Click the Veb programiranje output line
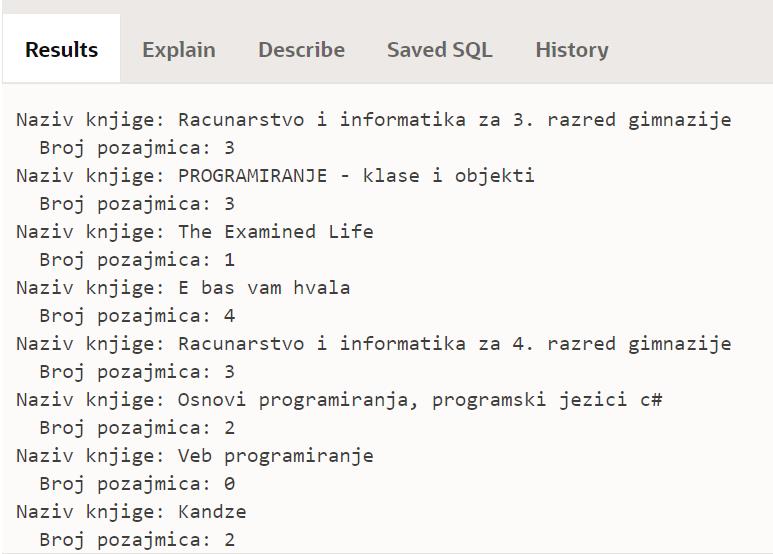Viewport: 773px width, 554px height. point(195,456)
